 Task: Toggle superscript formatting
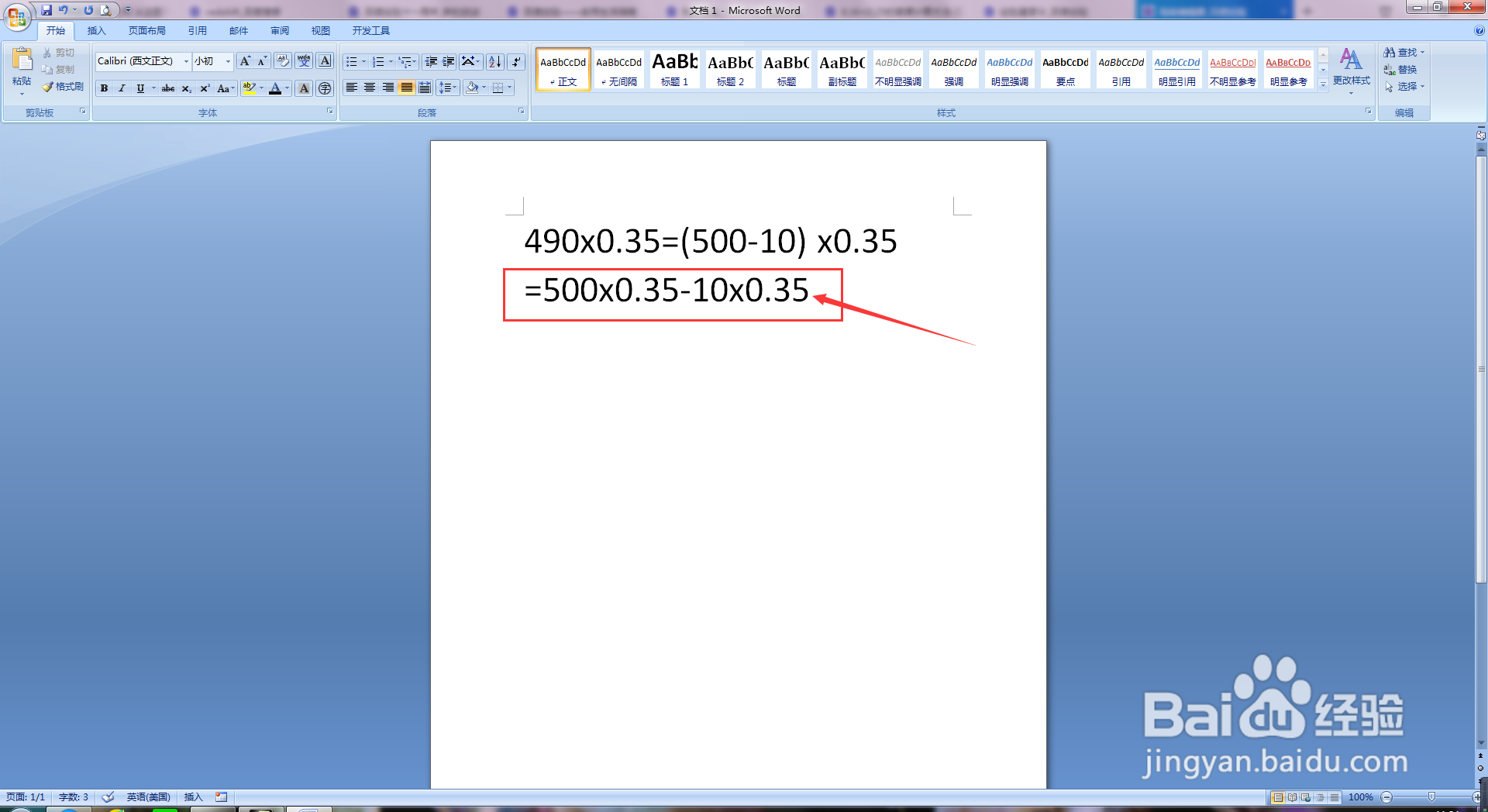click(205, 88)
